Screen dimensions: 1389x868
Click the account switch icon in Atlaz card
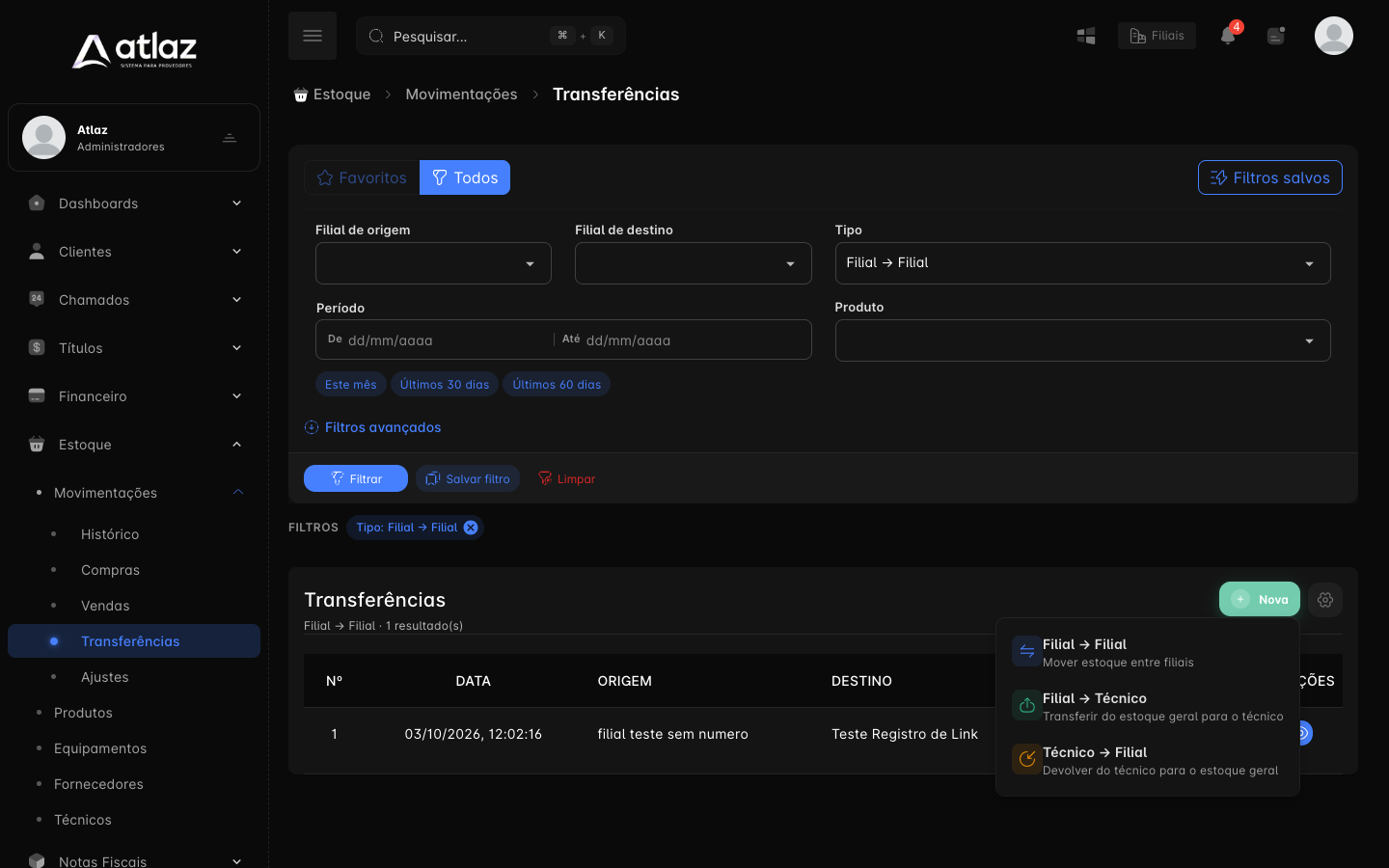(x=230, y=138)
